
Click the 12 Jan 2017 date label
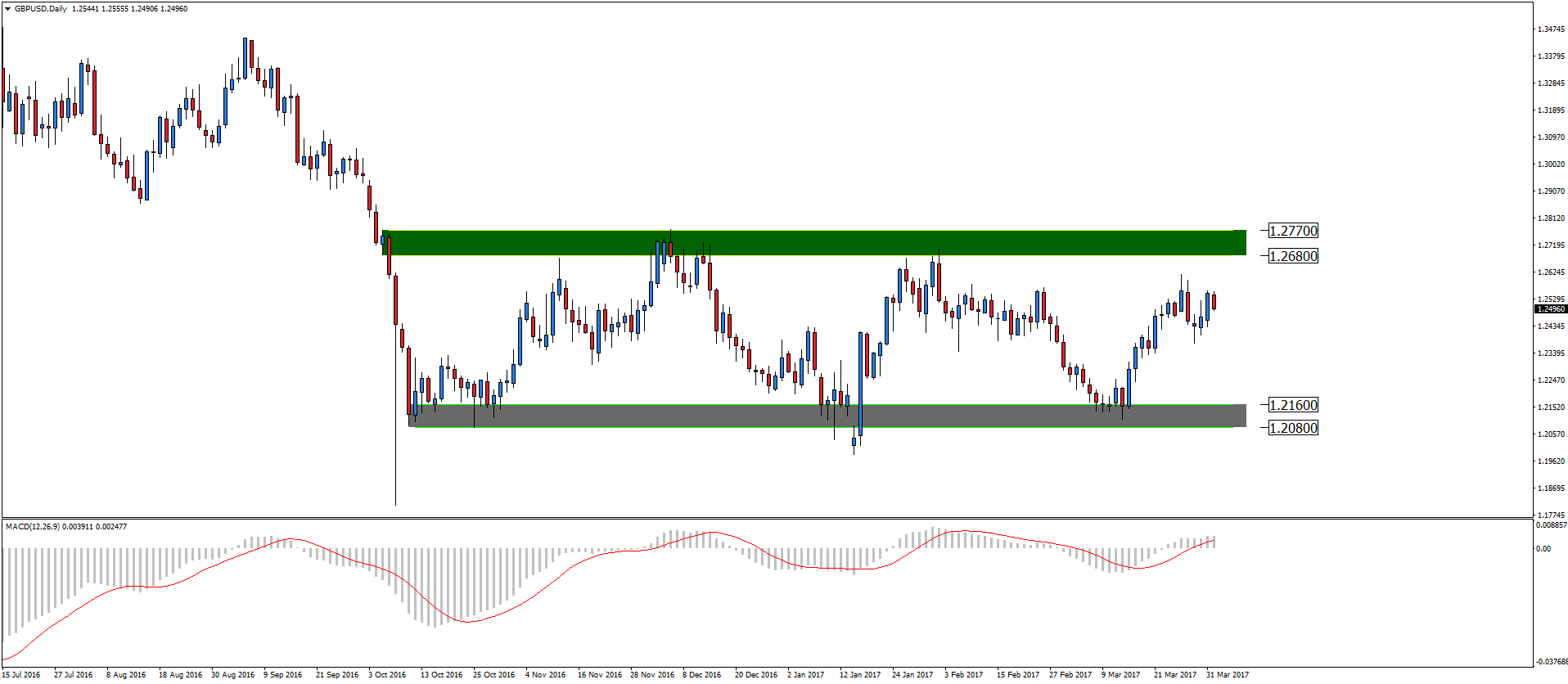click(x=859, y=675)
